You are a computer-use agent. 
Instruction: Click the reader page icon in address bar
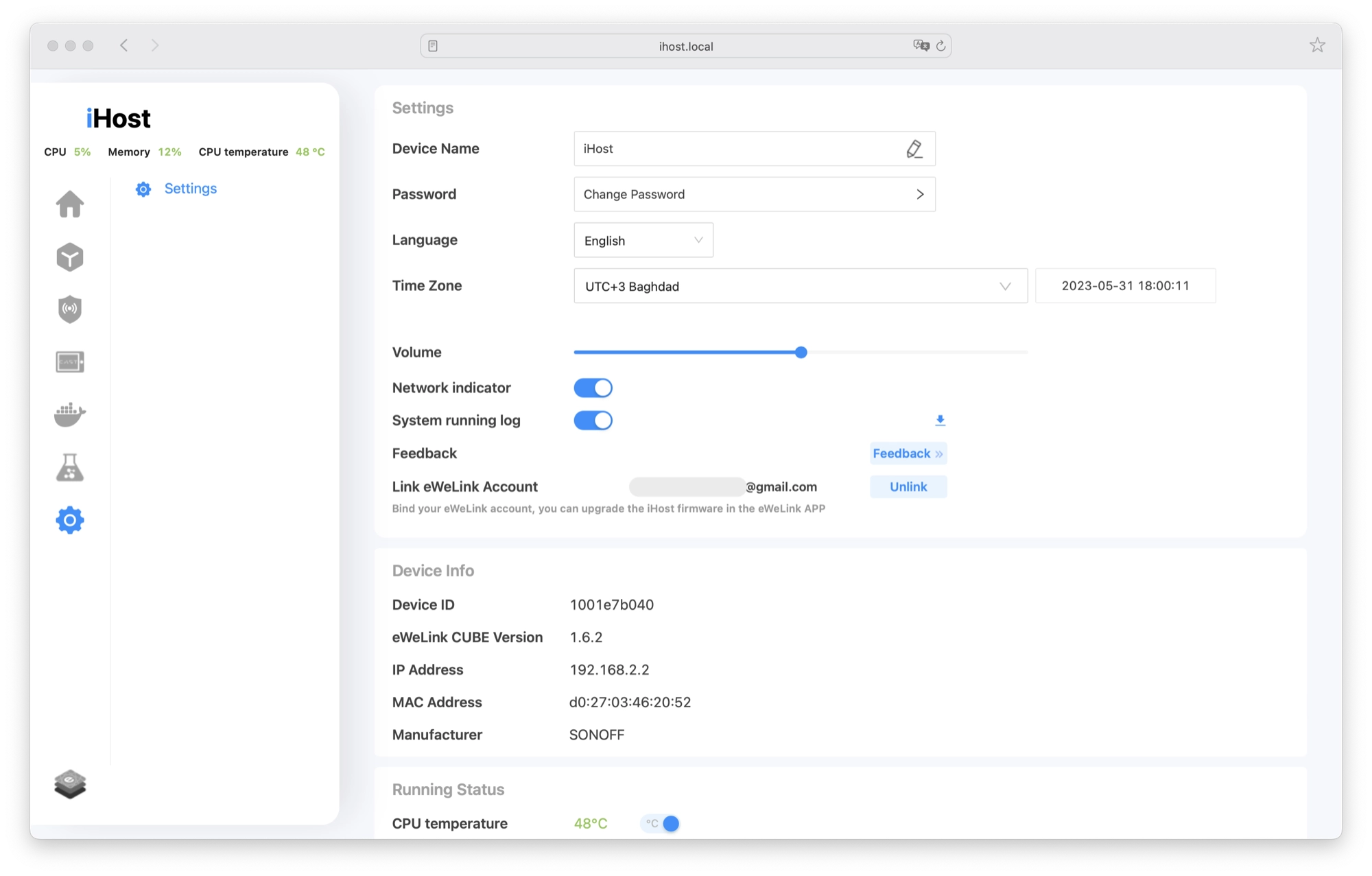coord(433,46)
